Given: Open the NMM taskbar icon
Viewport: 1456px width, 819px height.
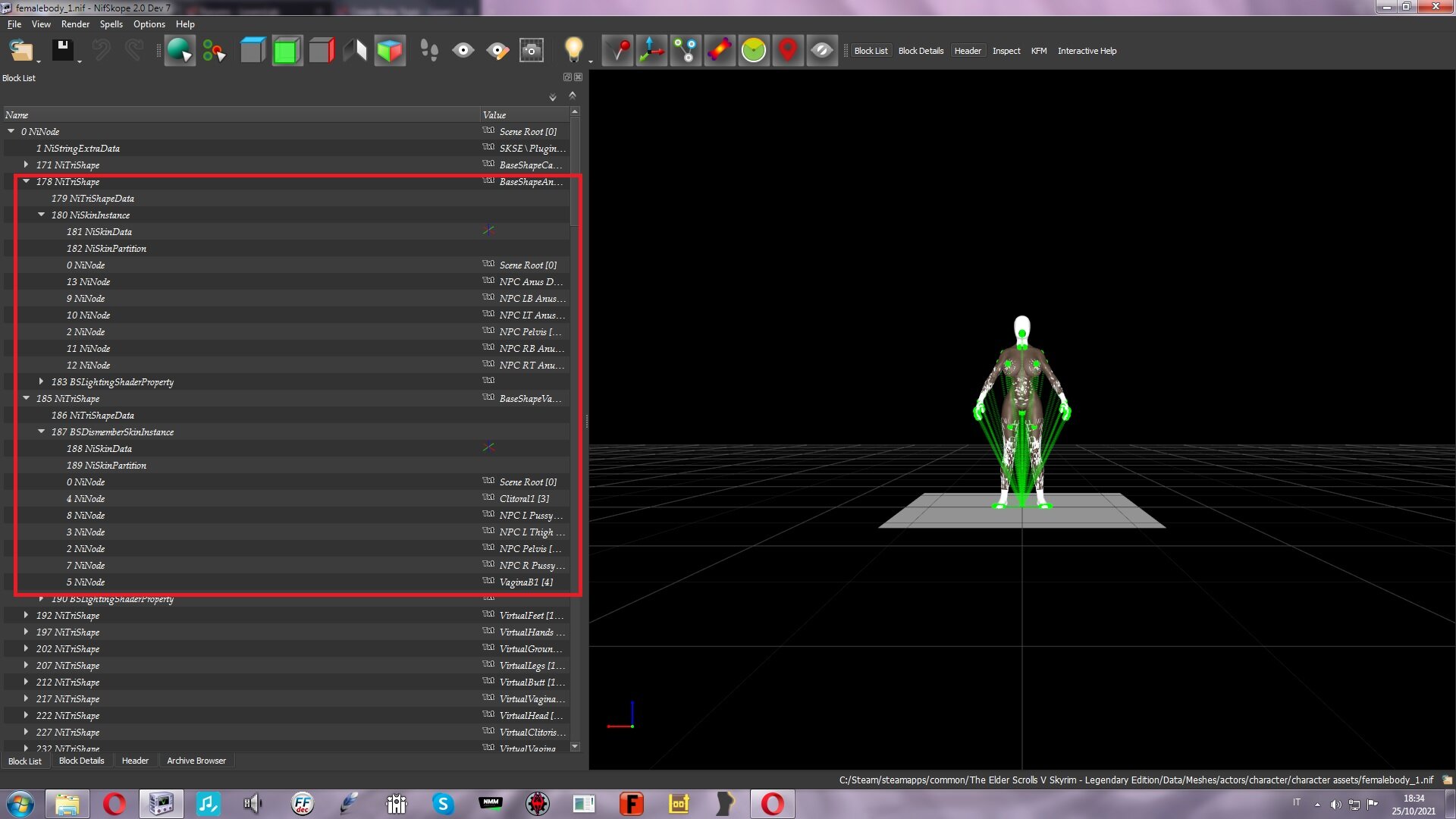Looking at the screenshot, I should (x=491, y=802).
